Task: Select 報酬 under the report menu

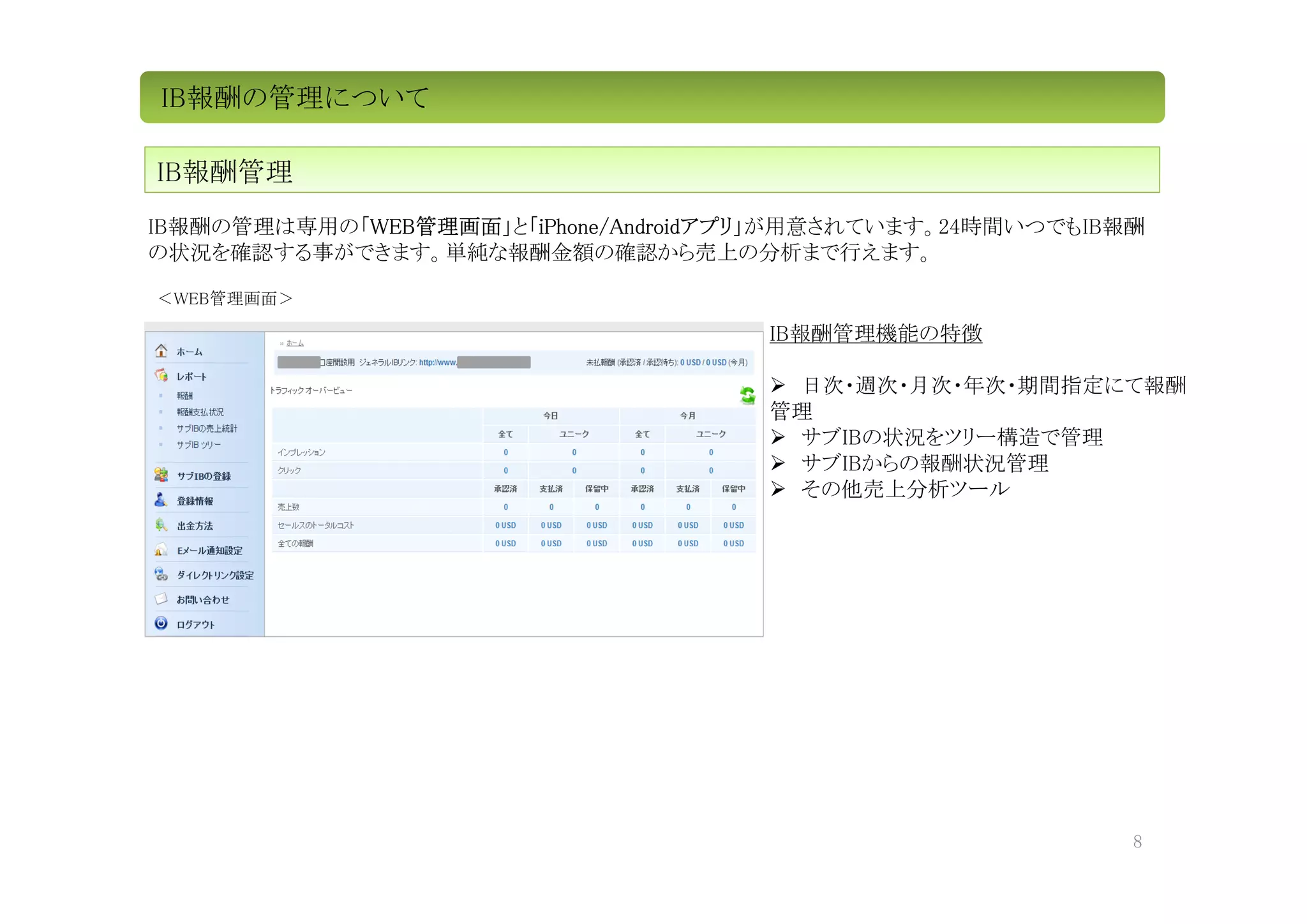Action: (184, 396)
